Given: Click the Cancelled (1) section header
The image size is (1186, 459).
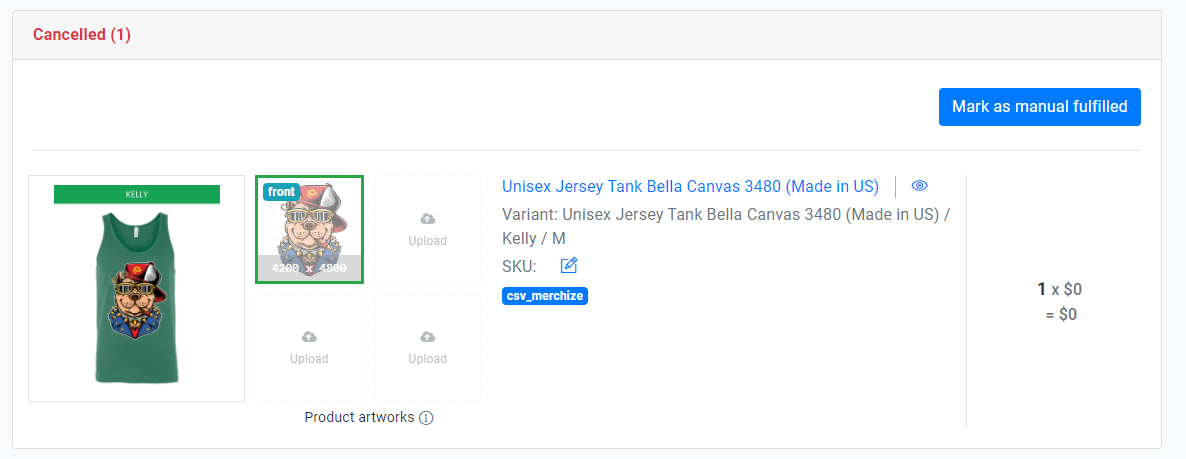Looking at the screenshot, I should 82,35.
